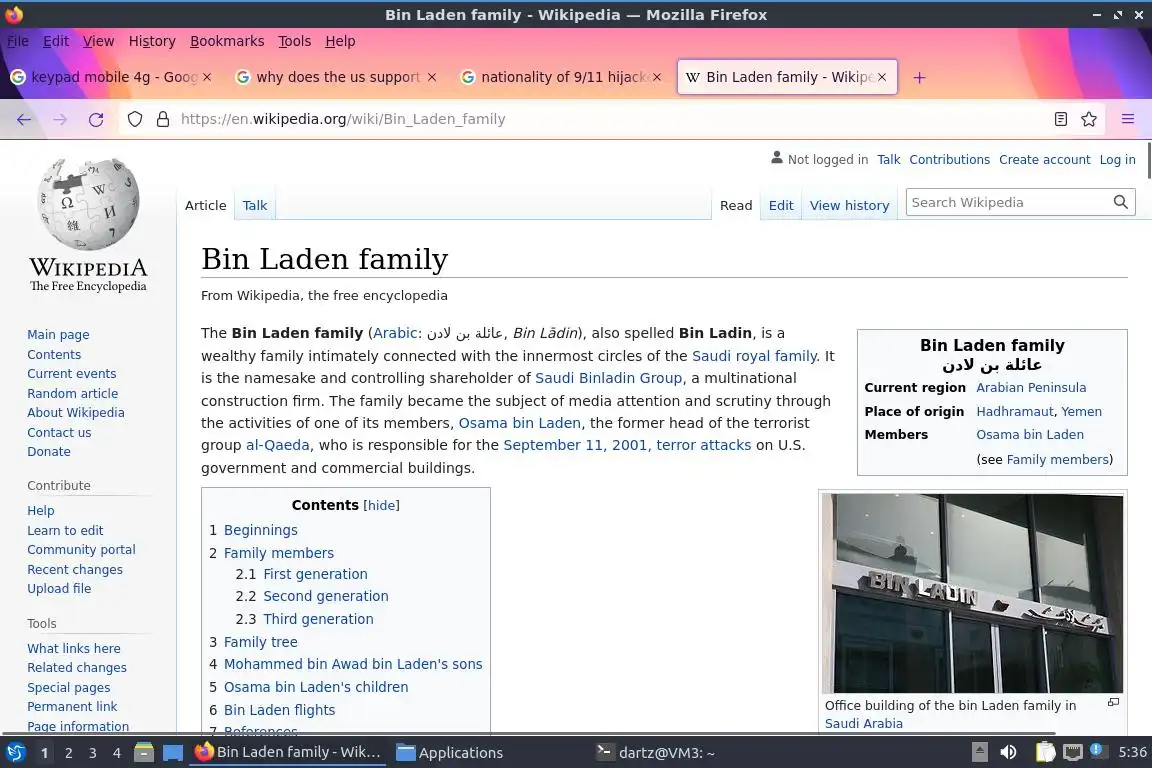Click the Wikipedia search magnifier icon
This screenshot has height=768, width=1152.
tap(1120, 202)
